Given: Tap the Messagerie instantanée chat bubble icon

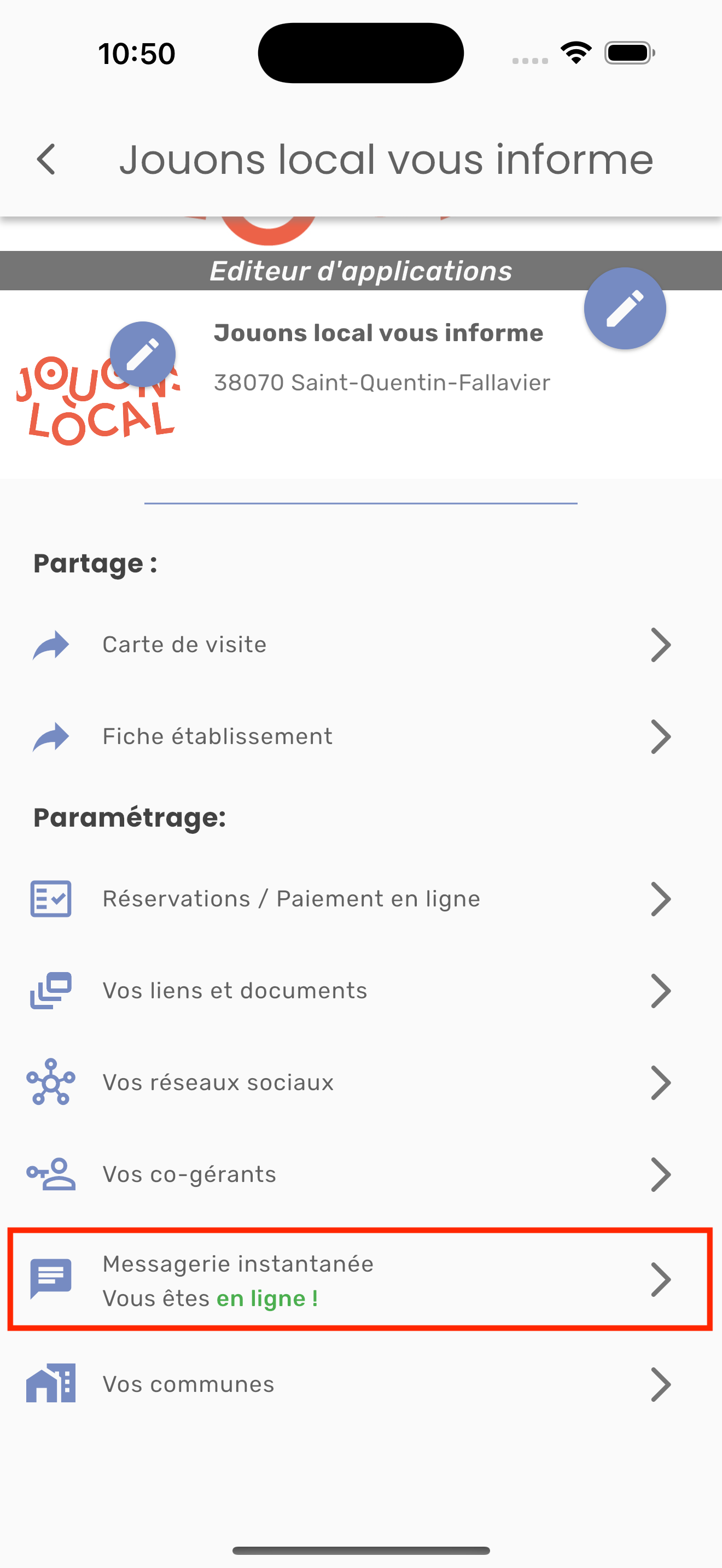Looking at the screenshot, I should tap(51, 1278).
